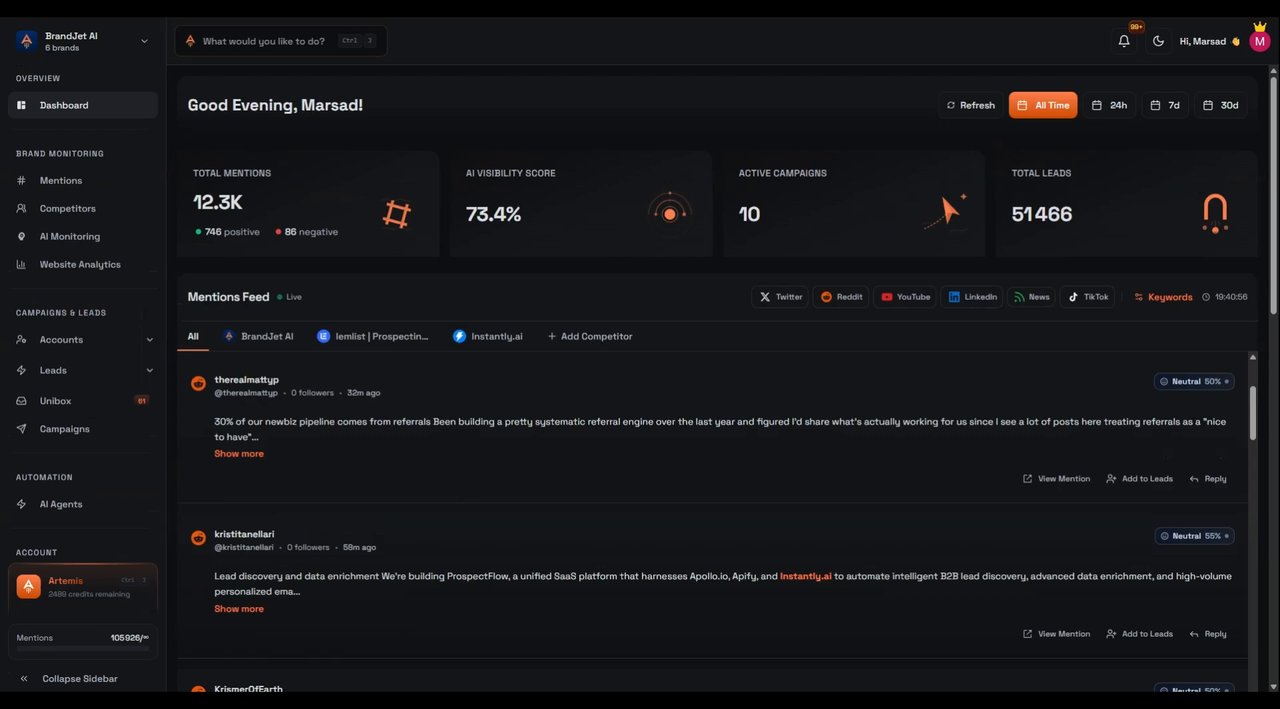The image size is (1280, 709).
Task: Switch to the All mentions tab
Action: point(193,337)
